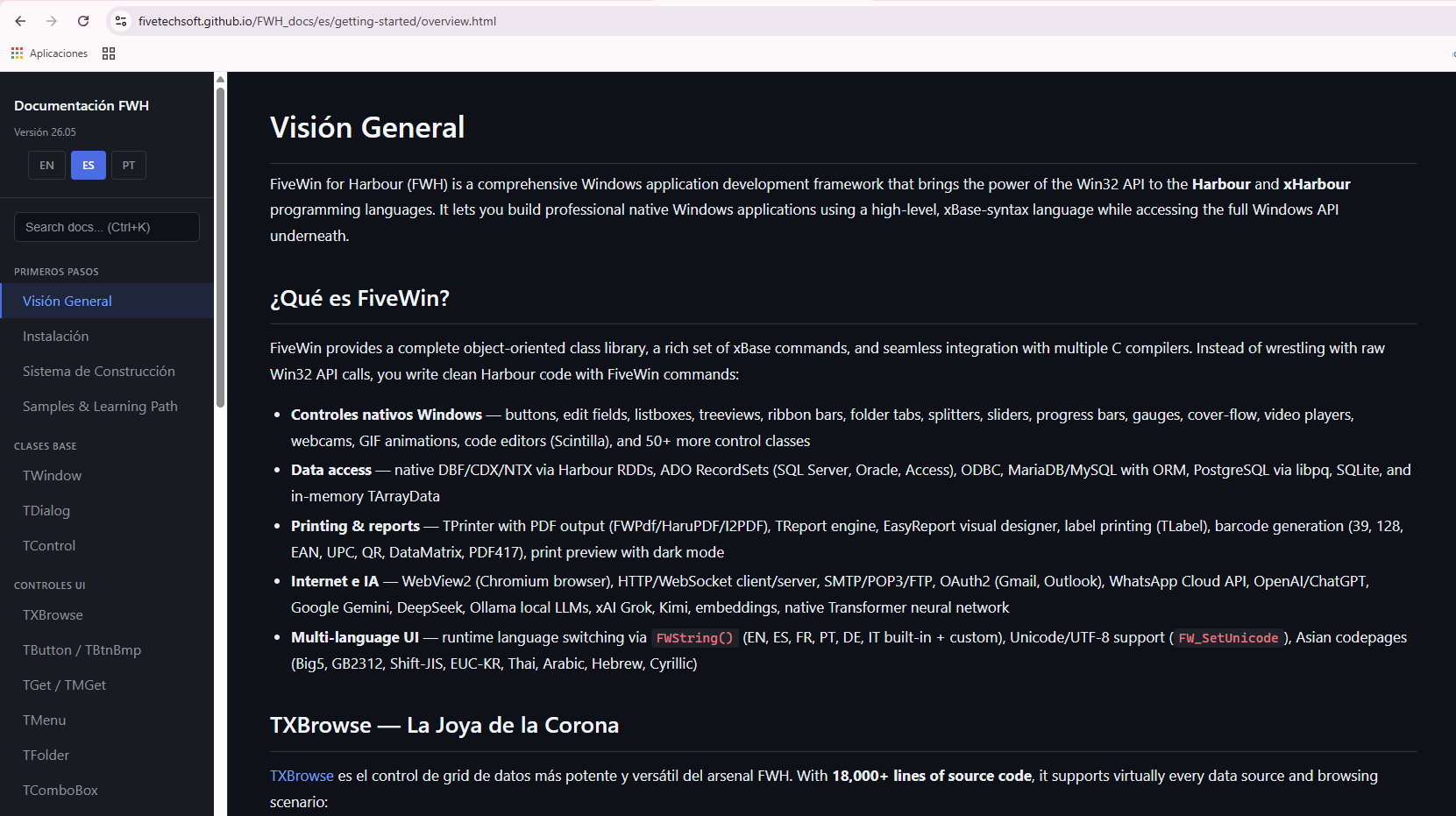Click the sidebar scrollbar thumb
The width and height of the screenshot is (1456, 816).
(x=221, y=245)
